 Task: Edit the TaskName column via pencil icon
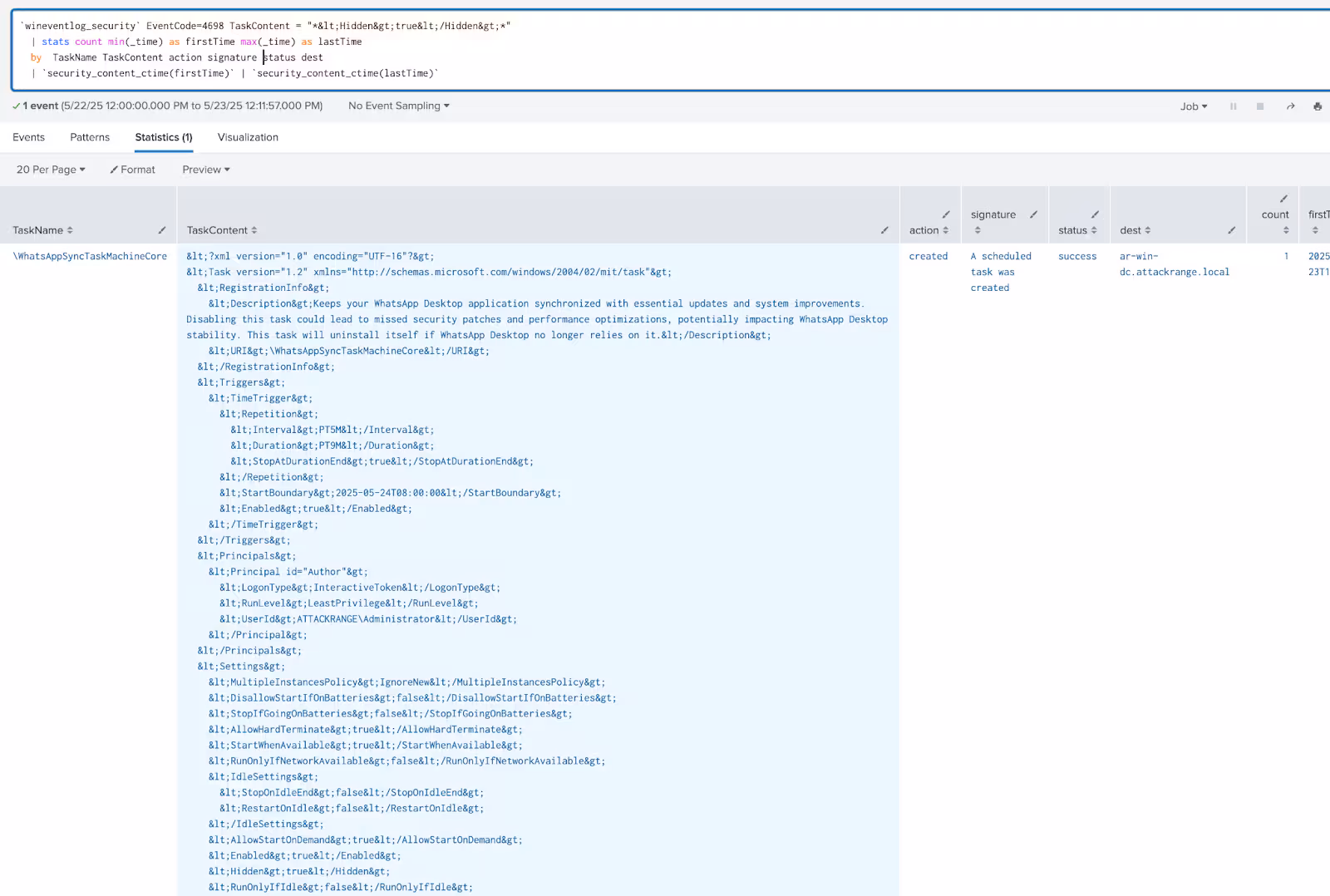[x=162, y=230]
